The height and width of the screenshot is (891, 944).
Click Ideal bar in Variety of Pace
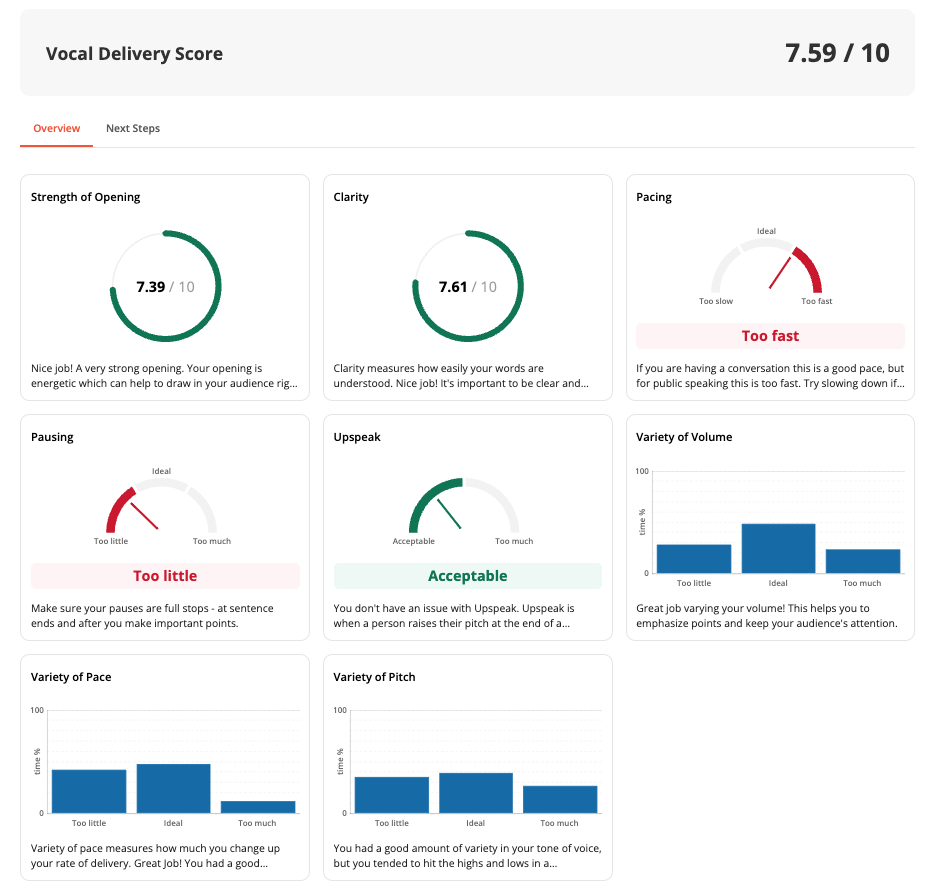click(173, 788)
